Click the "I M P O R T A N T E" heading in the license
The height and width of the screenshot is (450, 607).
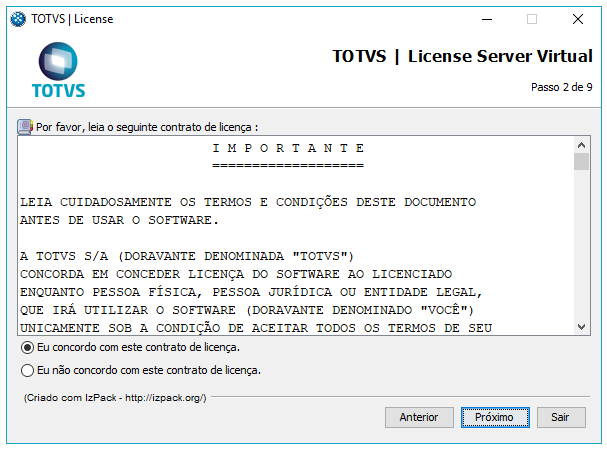tap(288, 148)
